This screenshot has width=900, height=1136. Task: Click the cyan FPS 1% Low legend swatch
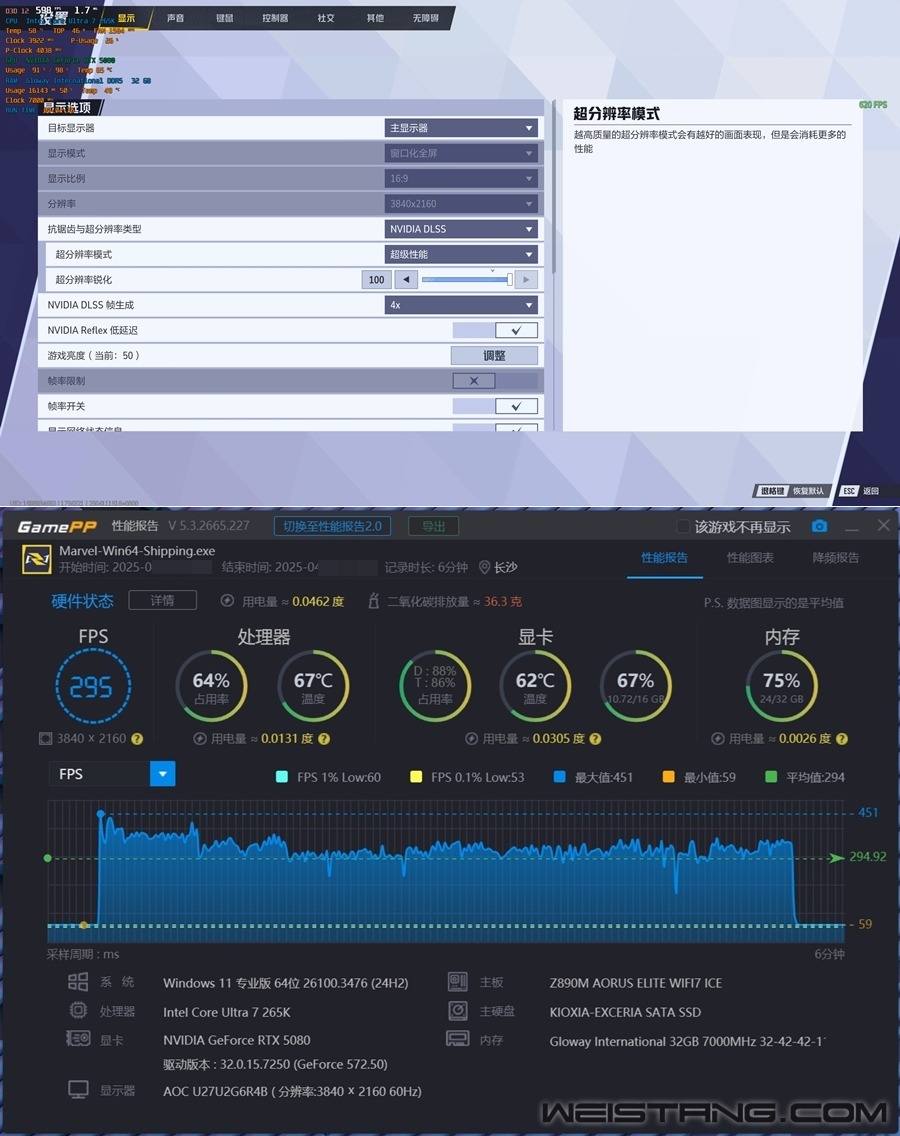[283, 777]
